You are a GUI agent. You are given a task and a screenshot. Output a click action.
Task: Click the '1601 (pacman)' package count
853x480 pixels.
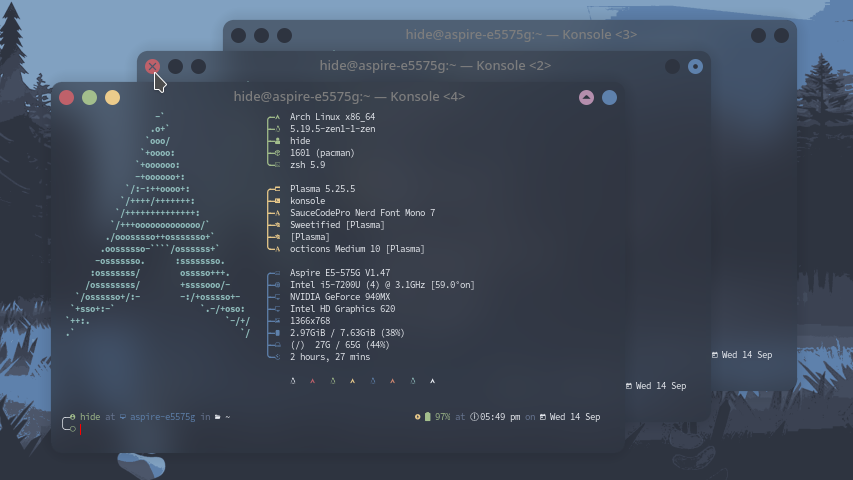tap(322, 153)
